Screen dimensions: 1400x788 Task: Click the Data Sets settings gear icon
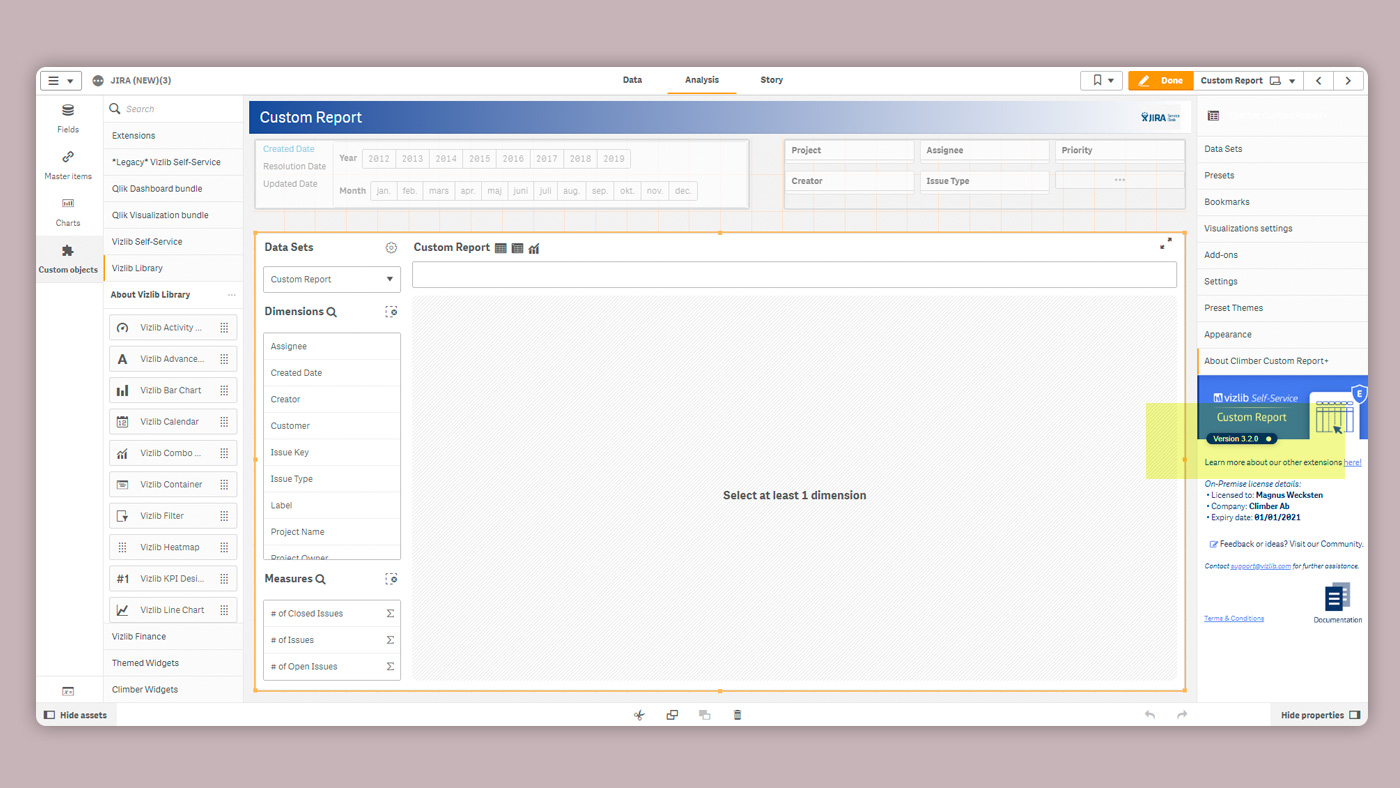pos(391,248)
